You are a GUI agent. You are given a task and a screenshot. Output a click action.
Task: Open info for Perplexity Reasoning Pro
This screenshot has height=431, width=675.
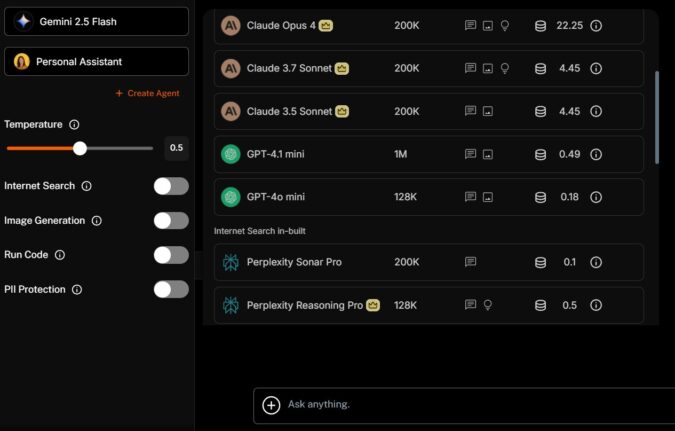click(596, 305)
